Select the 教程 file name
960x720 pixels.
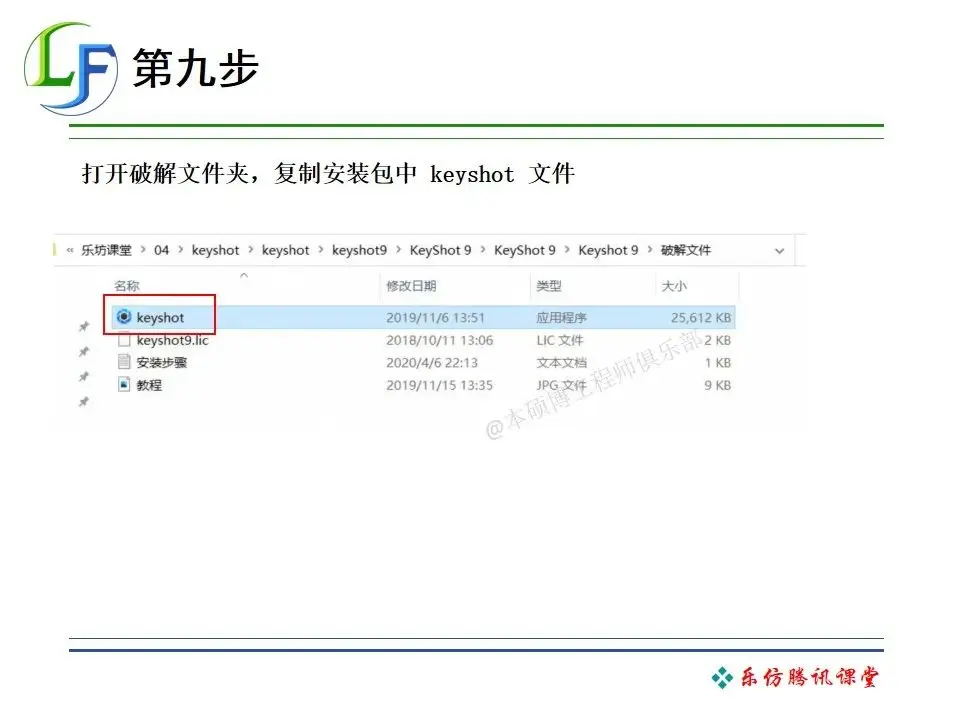click(149, 385)
